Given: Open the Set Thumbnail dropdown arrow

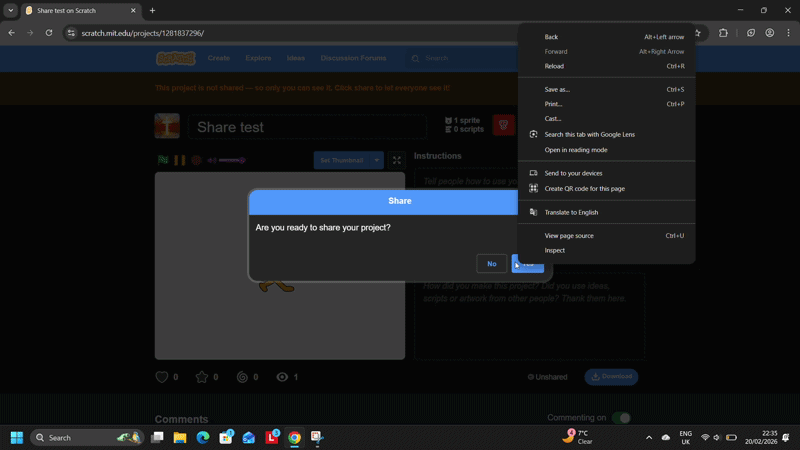Looking at the screenshot, I should 377,160.
